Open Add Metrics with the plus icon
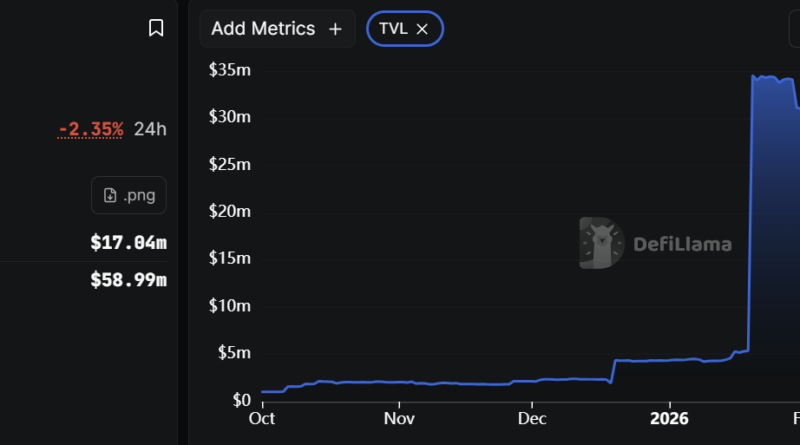 pos(335,29)
